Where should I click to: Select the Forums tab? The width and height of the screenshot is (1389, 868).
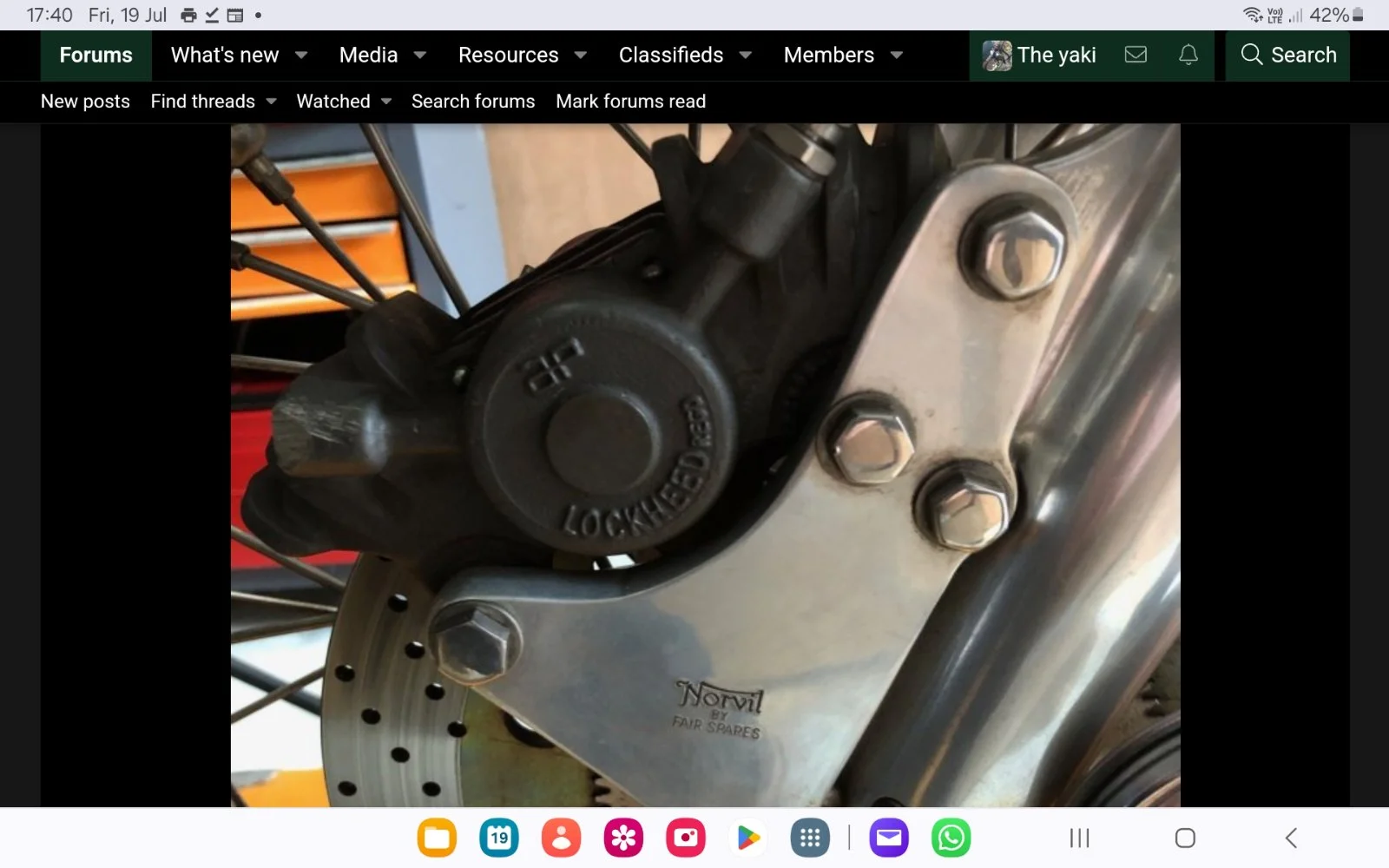click(95, 56)
